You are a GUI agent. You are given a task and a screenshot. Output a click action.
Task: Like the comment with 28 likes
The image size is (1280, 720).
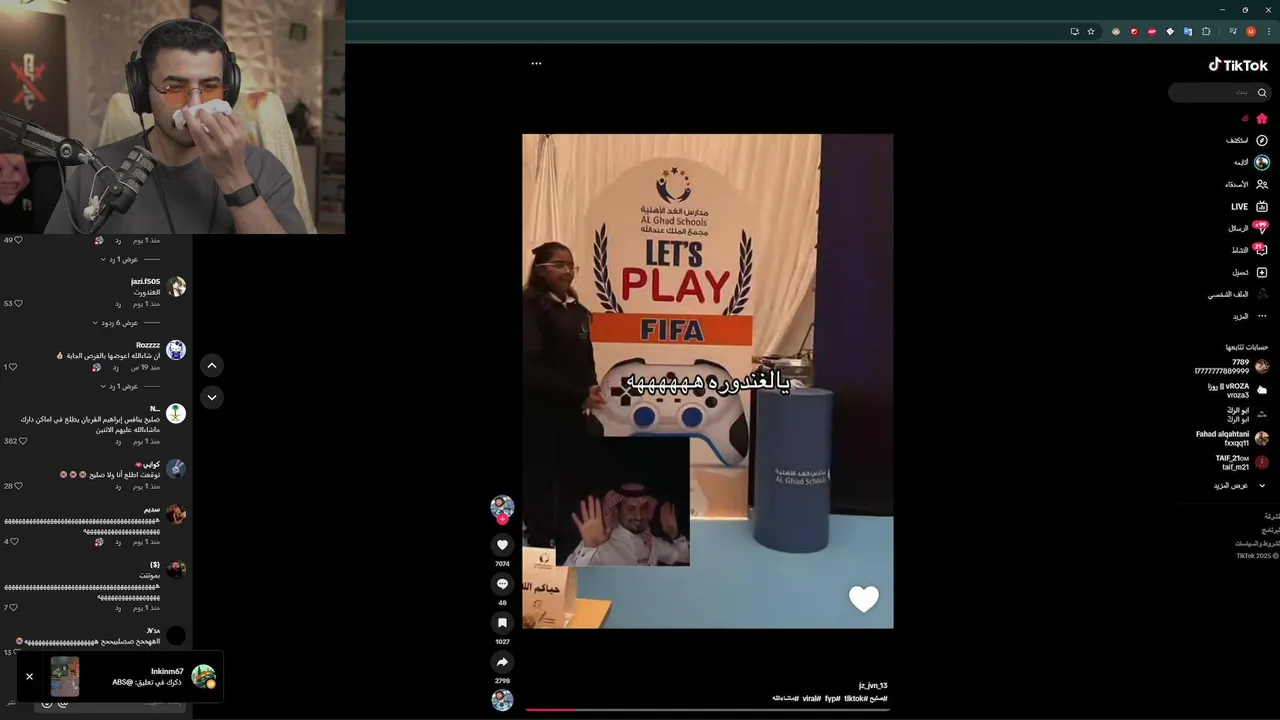(18, 486)
